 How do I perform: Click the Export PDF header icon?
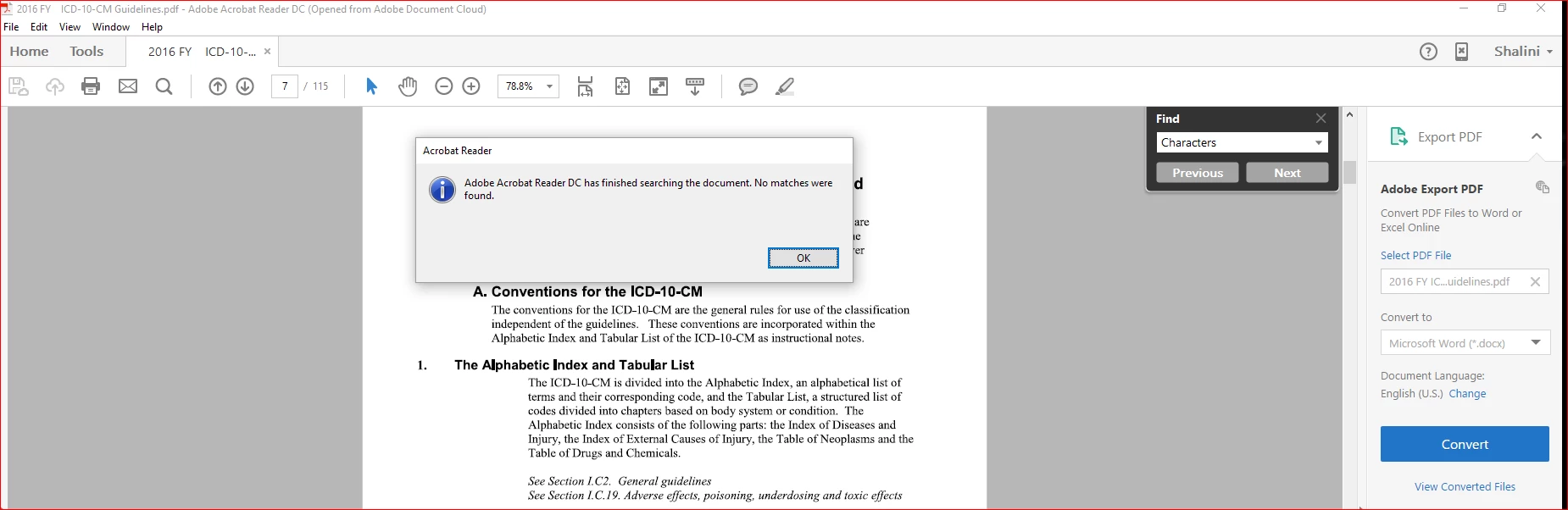point(1399,136)
